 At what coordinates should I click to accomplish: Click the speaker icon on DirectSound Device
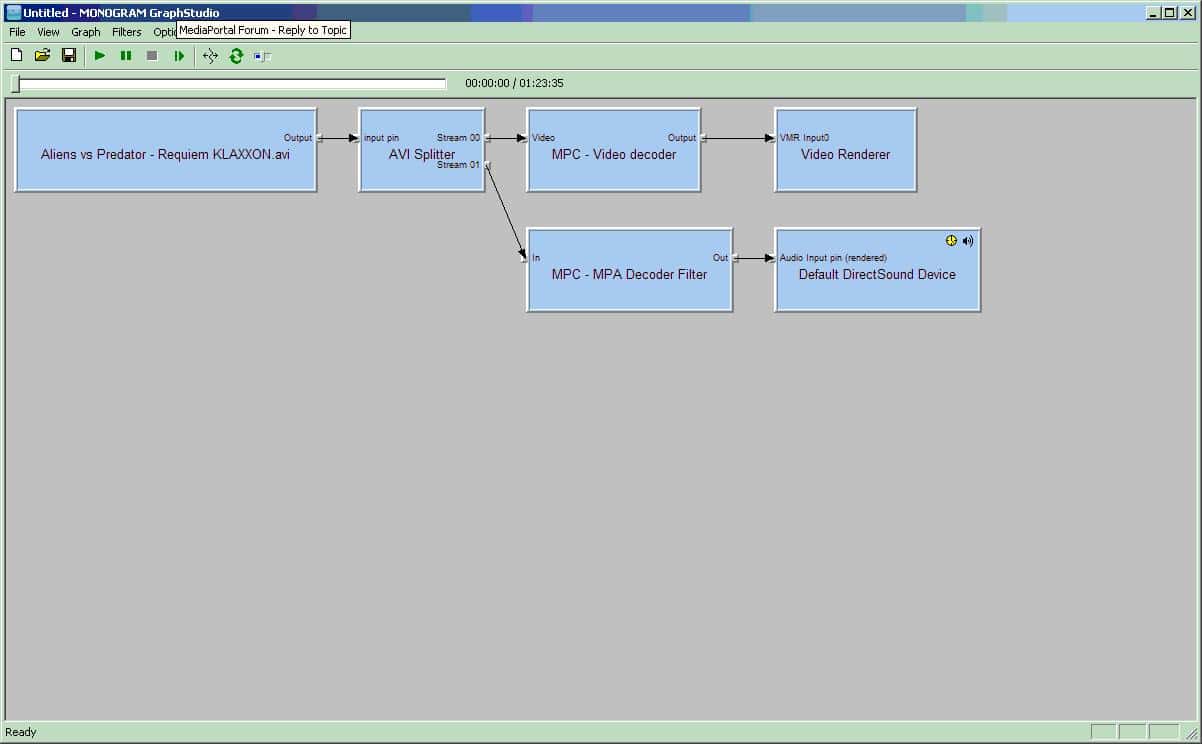(x=968, y=241)
